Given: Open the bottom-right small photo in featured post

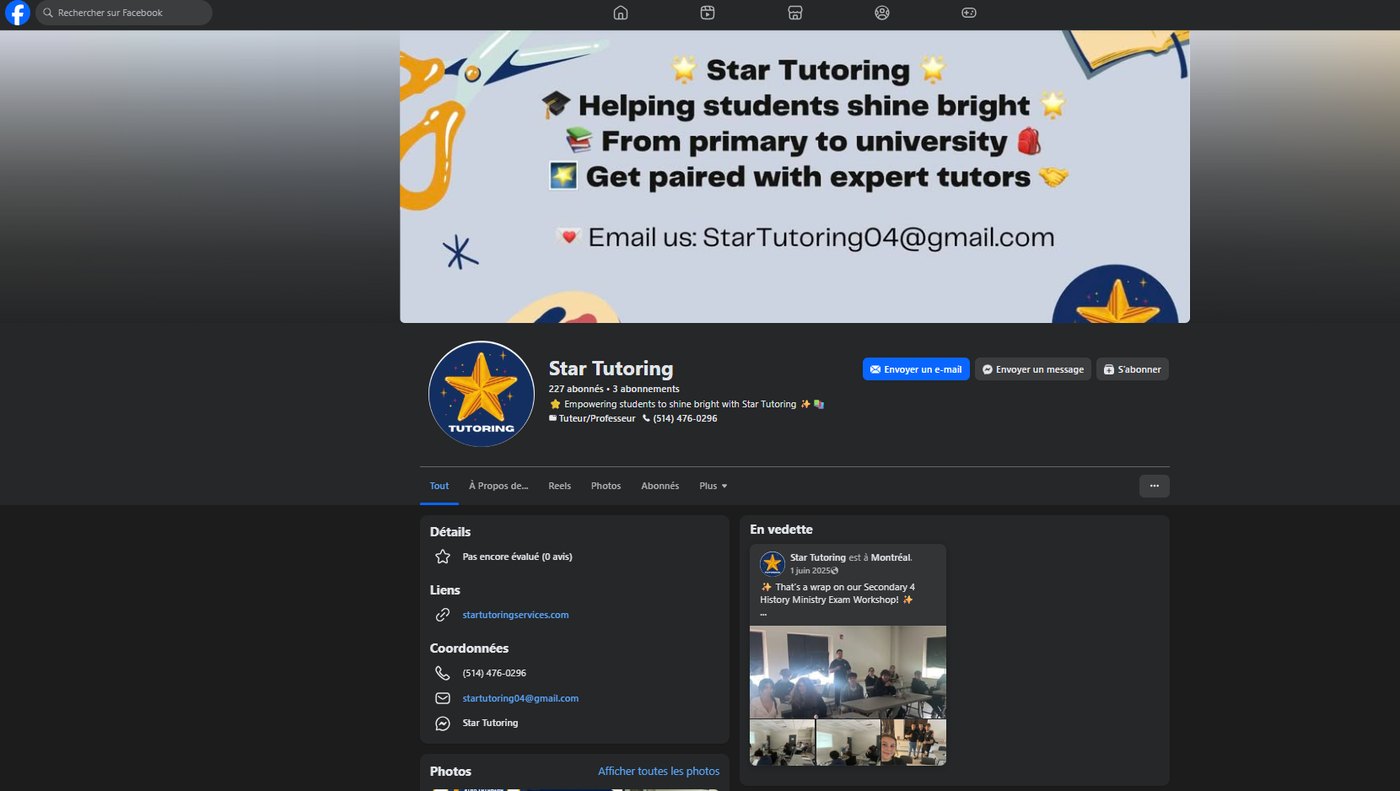Looking at the screenshot, I should (914, 743).
